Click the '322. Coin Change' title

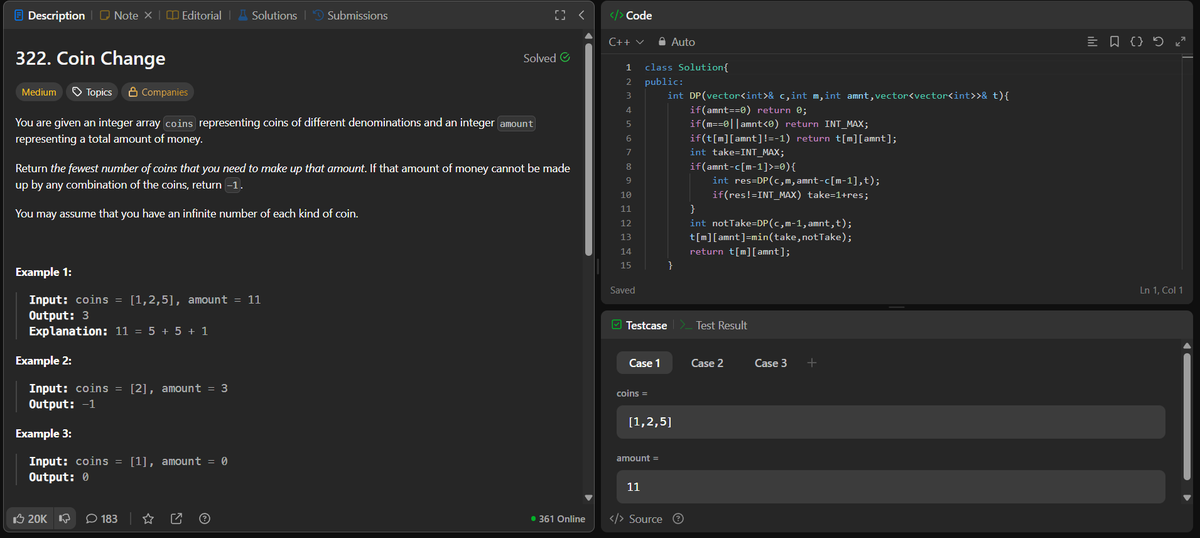pyautogui.click(x=91, y=58)
